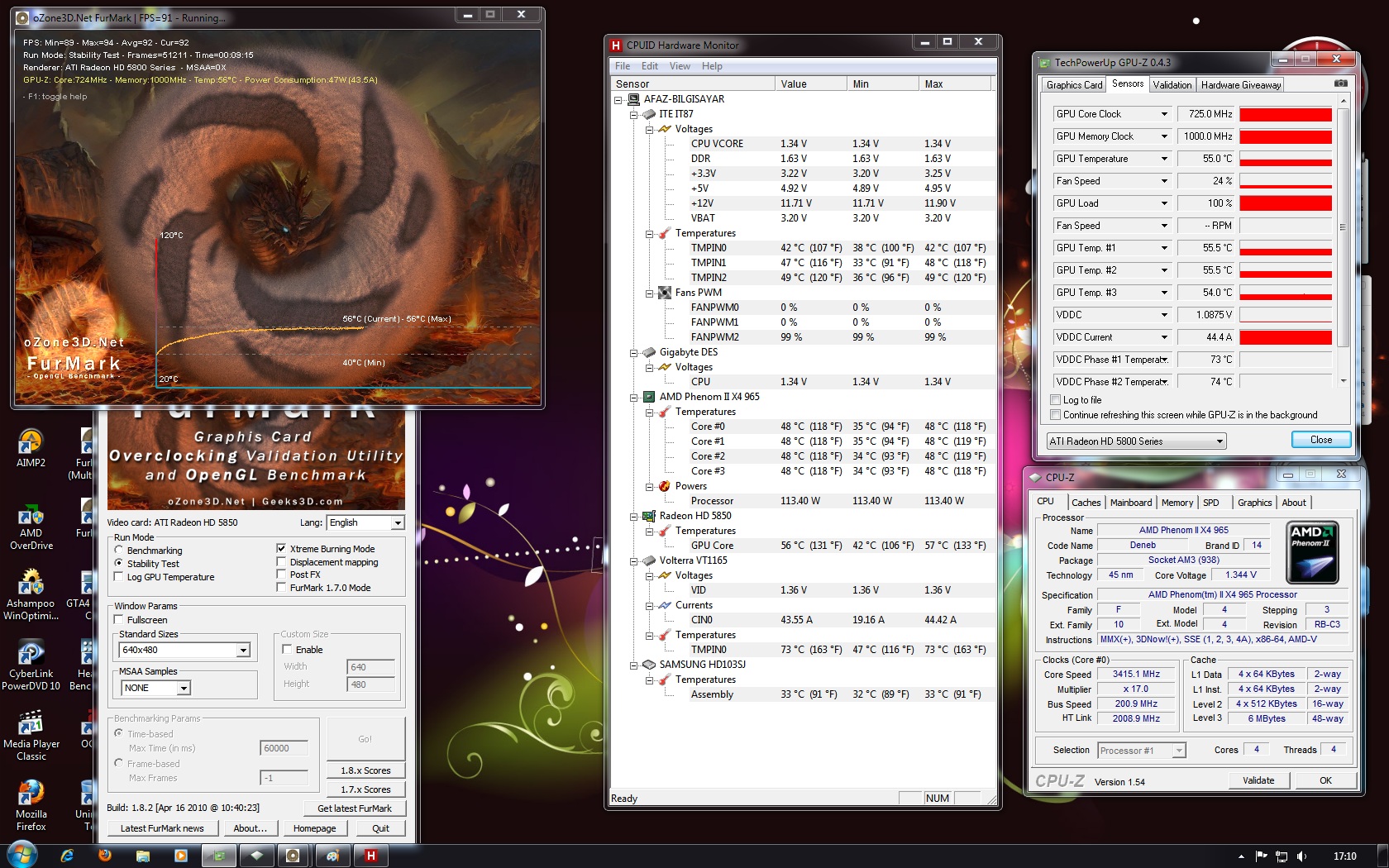Click the CPU-Z title bar icon
The height and width of the screenshot is (868, 1389).
(1034, 478)
